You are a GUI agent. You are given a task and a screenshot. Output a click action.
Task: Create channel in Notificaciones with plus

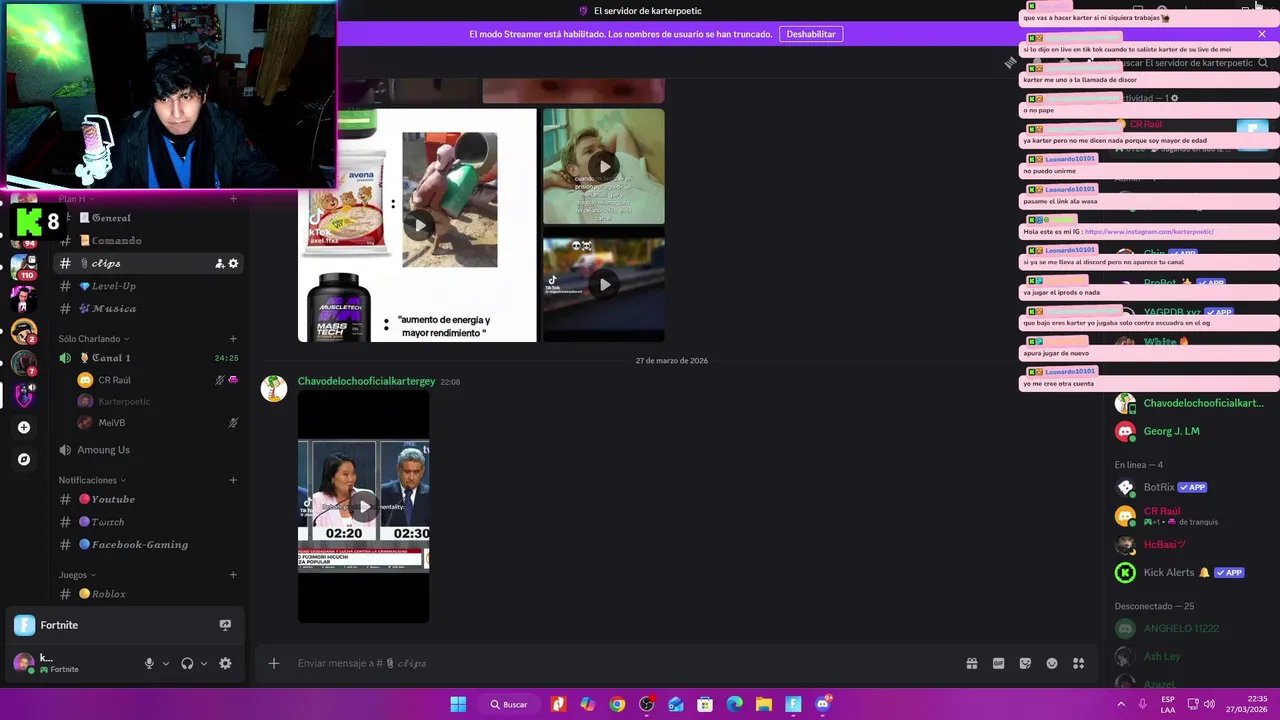coord(233,480)
